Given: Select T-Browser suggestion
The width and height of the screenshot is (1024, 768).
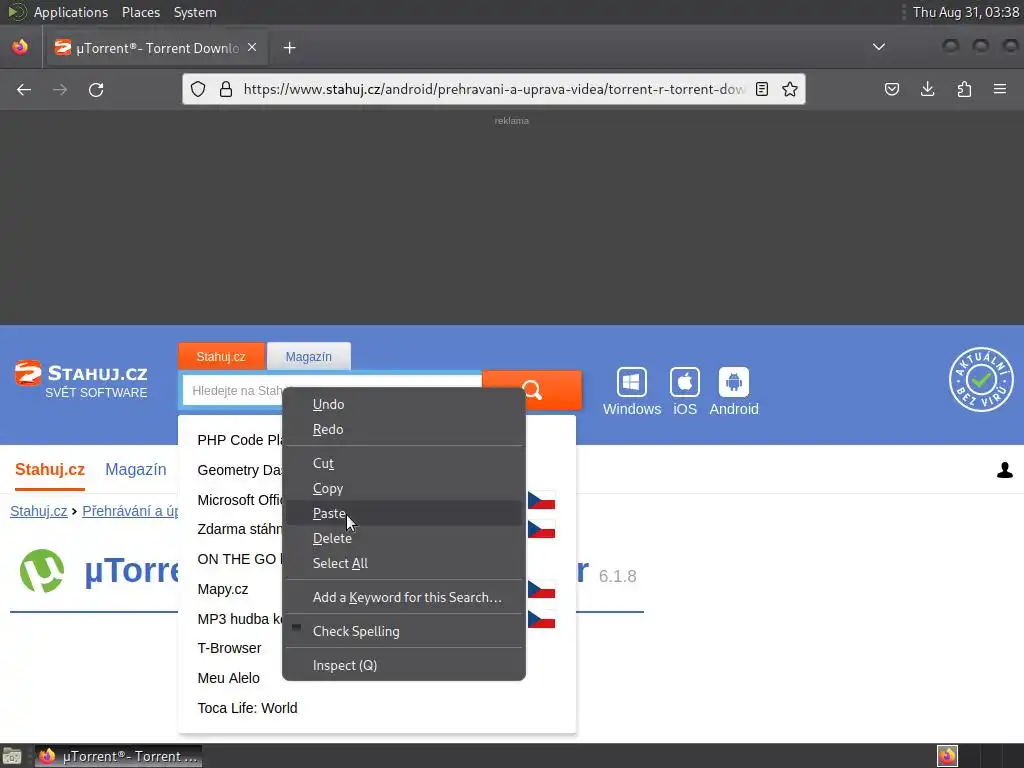Looking at the screenshot, I should (x=229, y=648).
